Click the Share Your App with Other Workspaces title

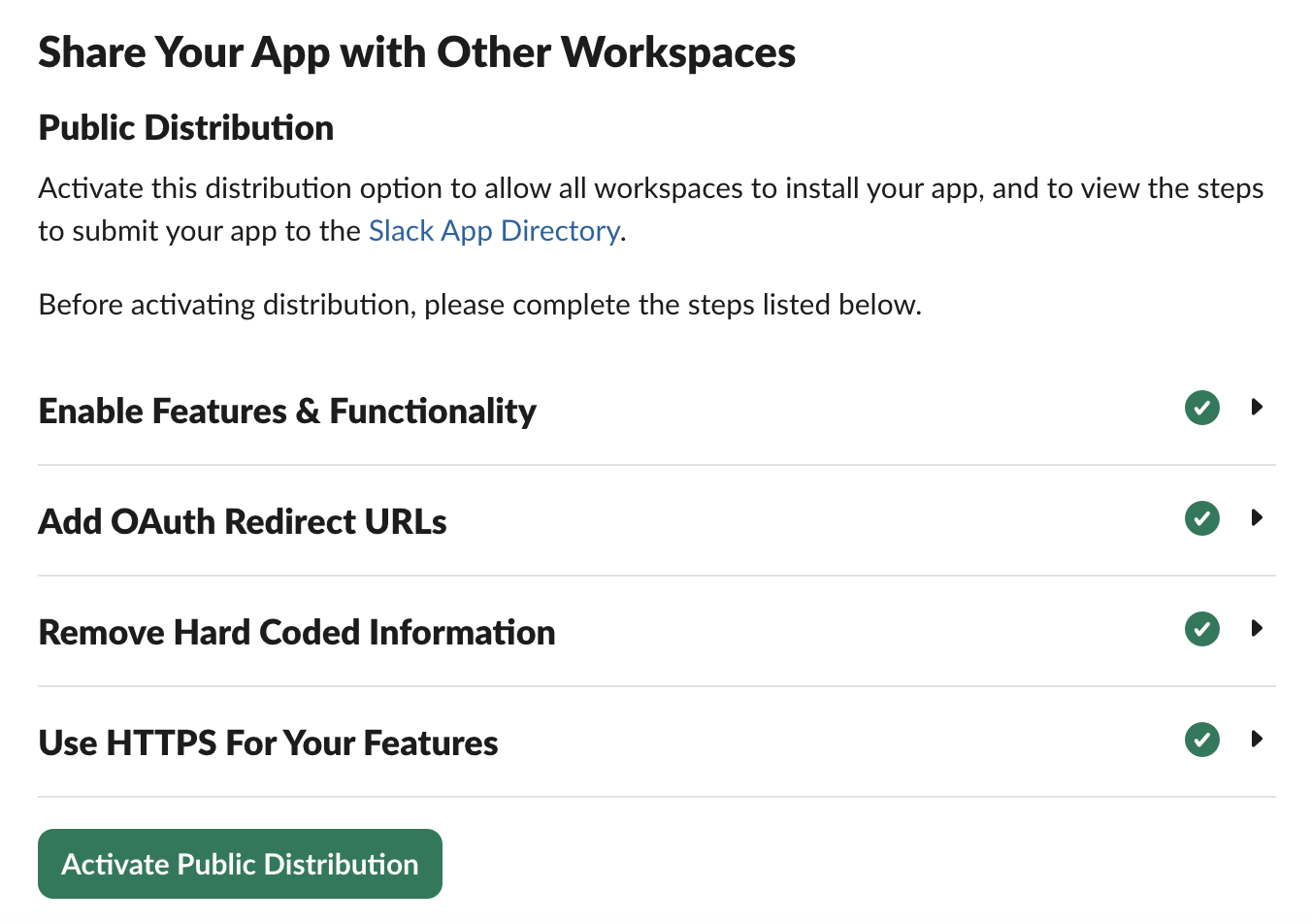pyautogui.click(x=416, y=52)
